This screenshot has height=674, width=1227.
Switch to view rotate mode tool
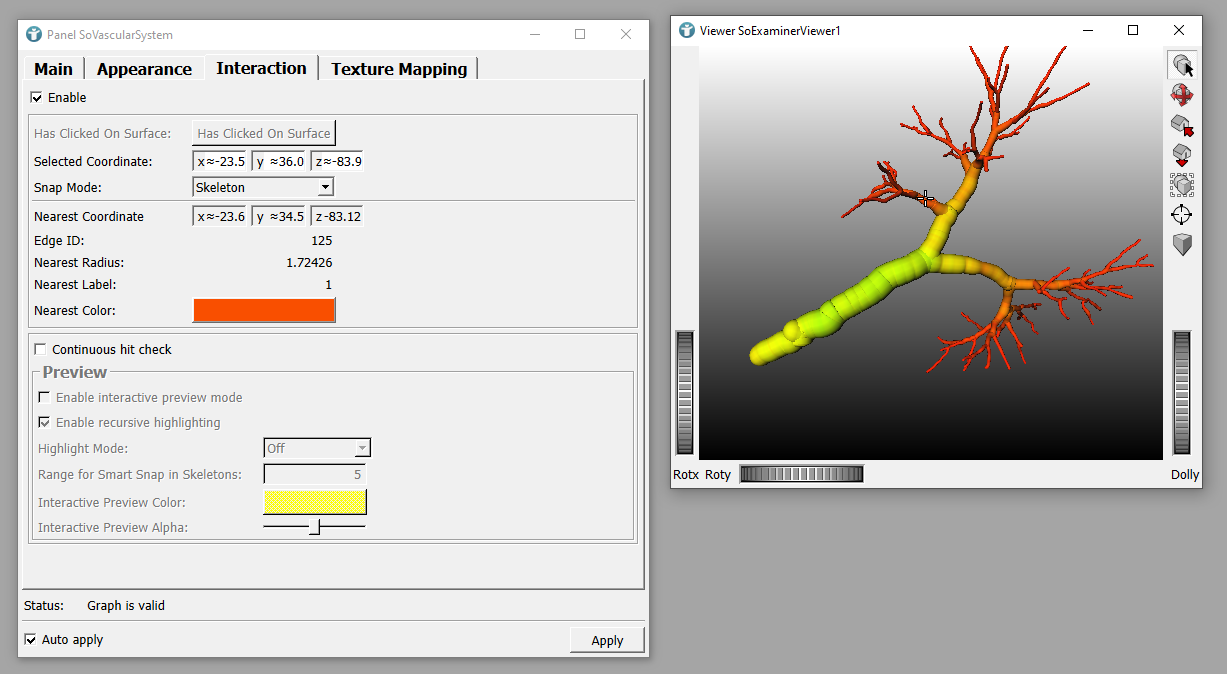tap(1182, 96)
